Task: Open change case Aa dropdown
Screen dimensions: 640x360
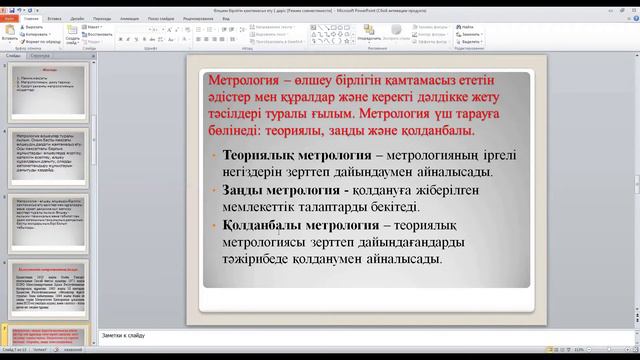Action: (171, 40)
